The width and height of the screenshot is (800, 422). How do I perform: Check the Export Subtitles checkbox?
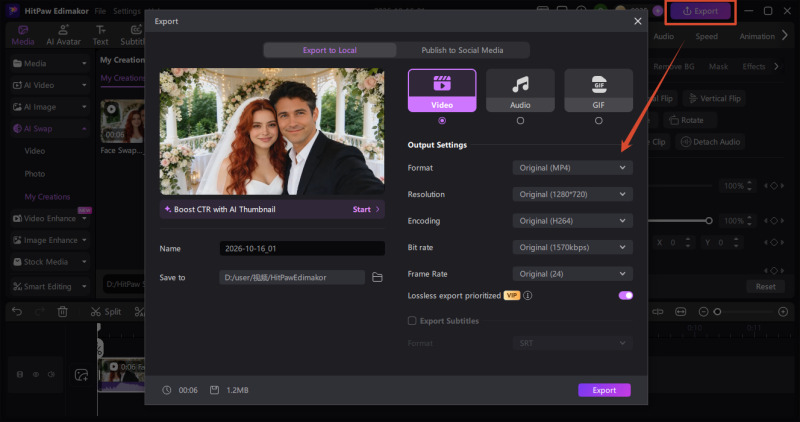(412, 320)
